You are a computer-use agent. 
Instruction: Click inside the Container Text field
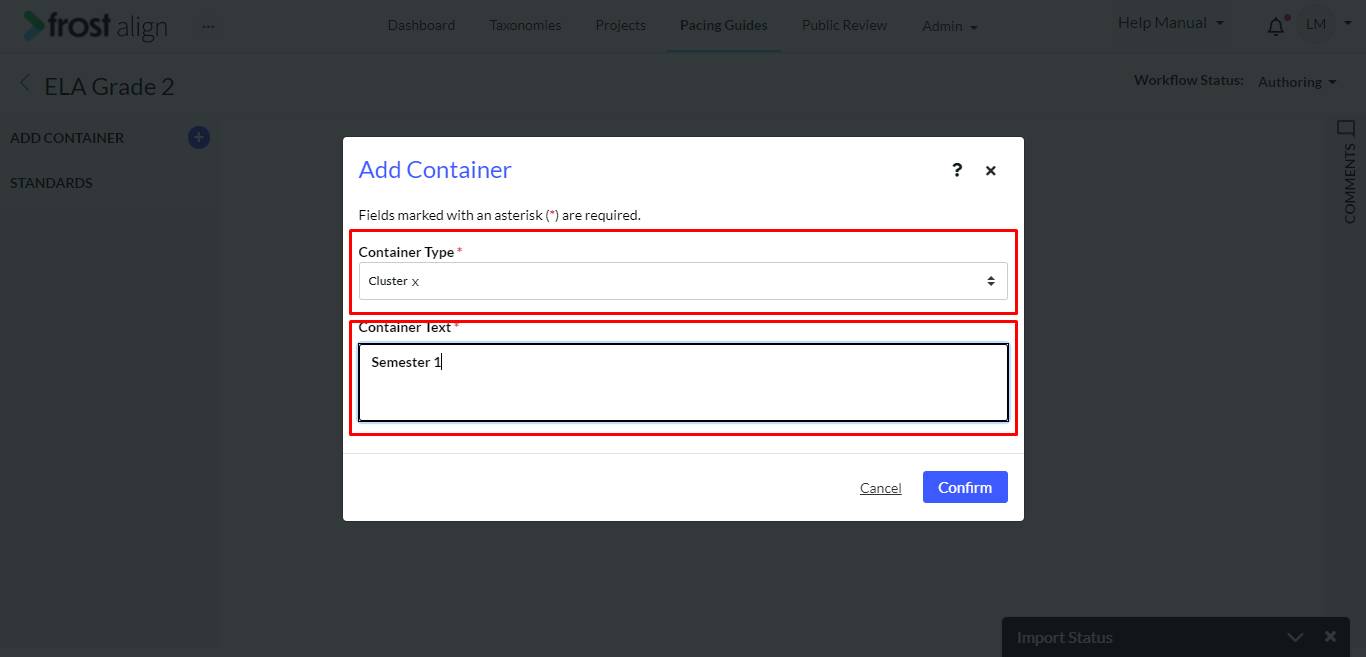click(683, 382)
